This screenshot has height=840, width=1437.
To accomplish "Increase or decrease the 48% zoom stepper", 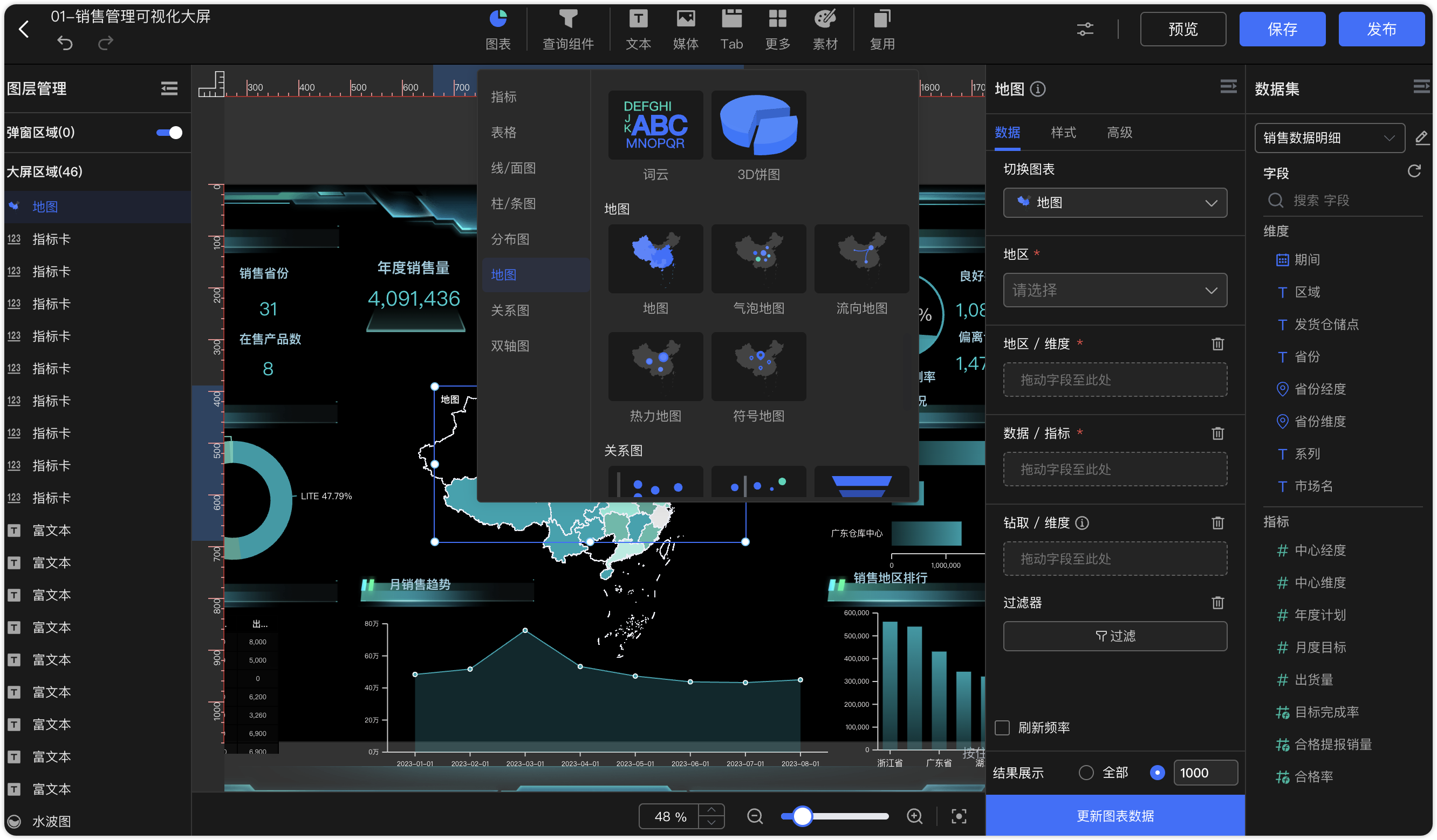I will coord(711,816).
